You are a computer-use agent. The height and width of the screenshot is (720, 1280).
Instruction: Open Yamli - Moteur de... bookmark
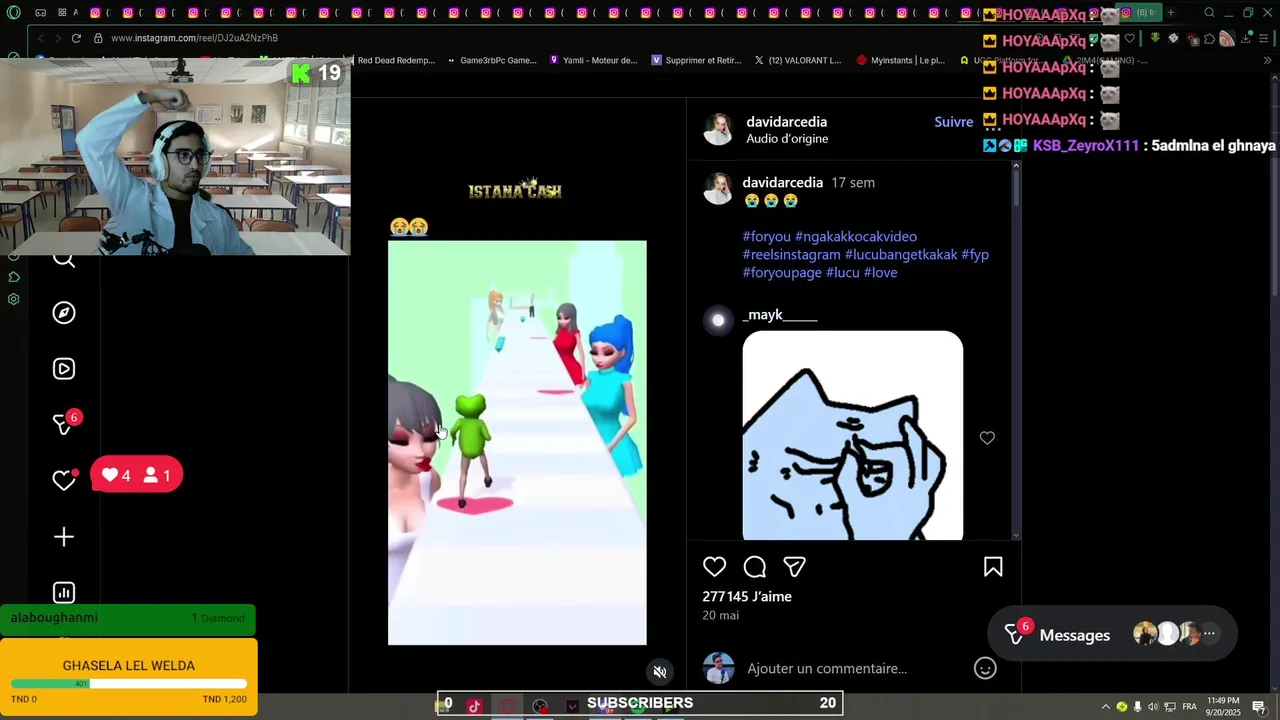pos(593,60)
